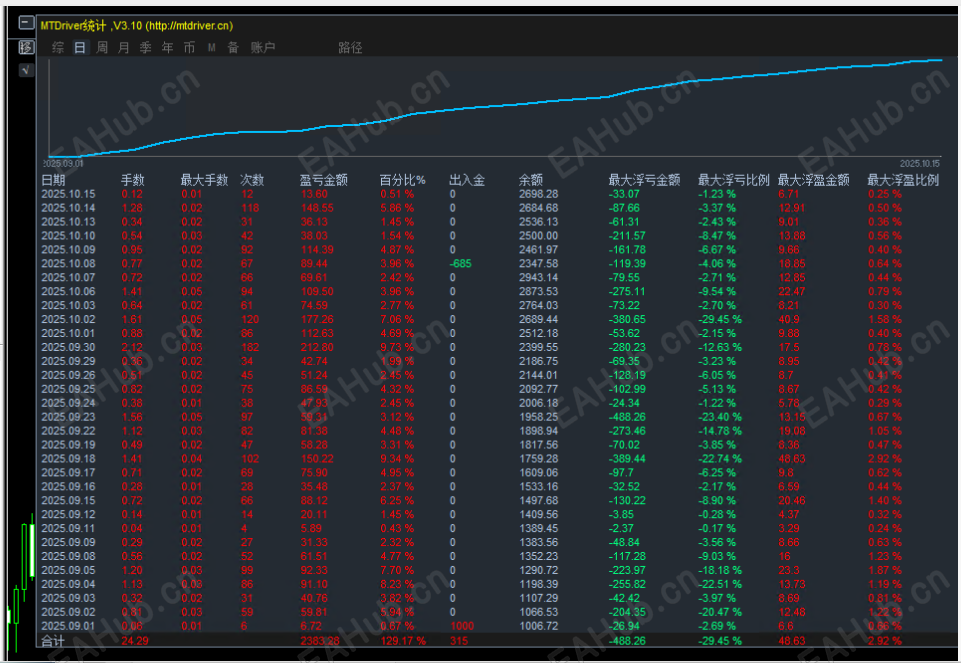Image resolution: width=961 pixels, height=663 pixels.
Task: Click the 盈亏金额 column header
Action: 324,180
